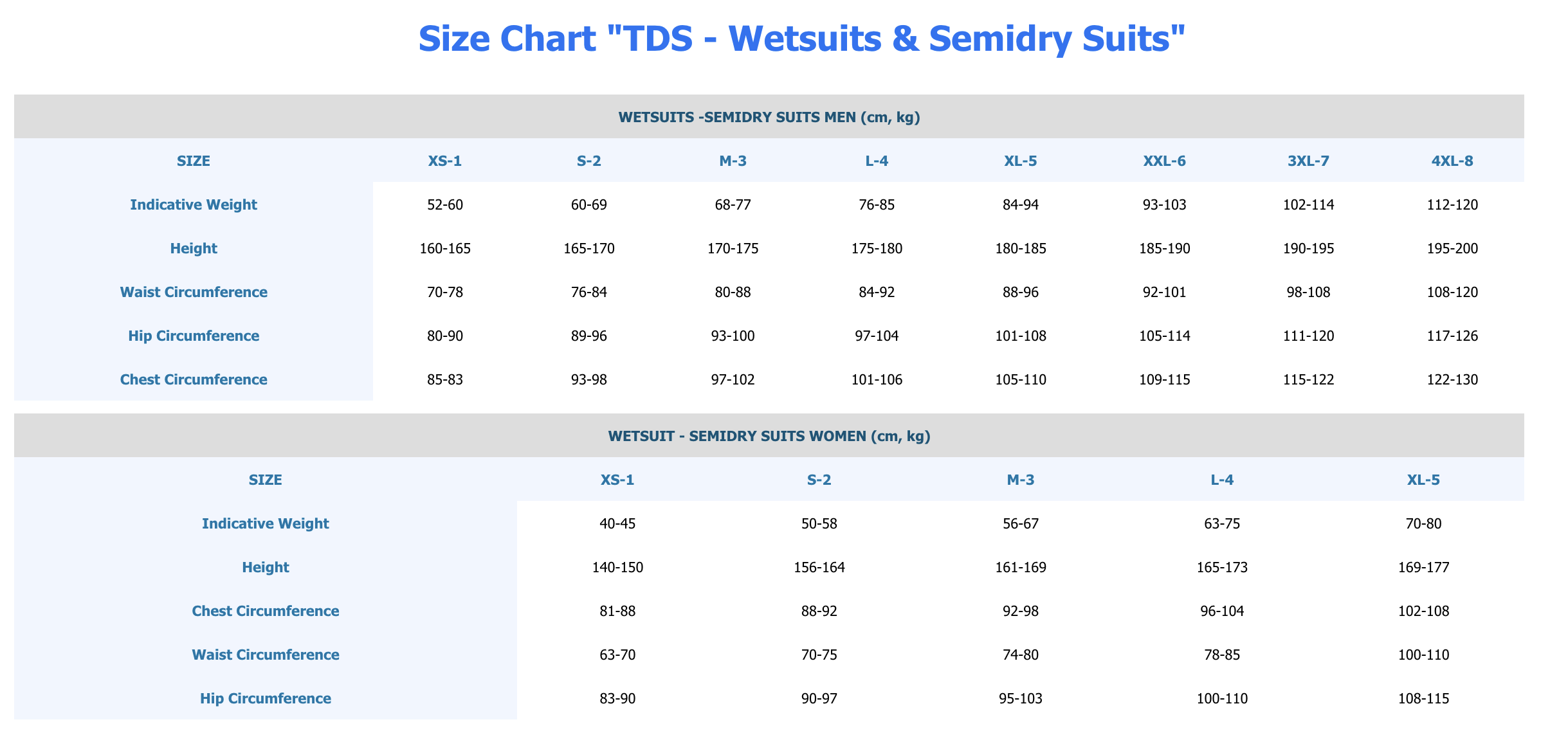Viewport: 1568px width, 751px height.
Task: Select the women's Hip Circumference row label
Action: click(x=266, y=698)
